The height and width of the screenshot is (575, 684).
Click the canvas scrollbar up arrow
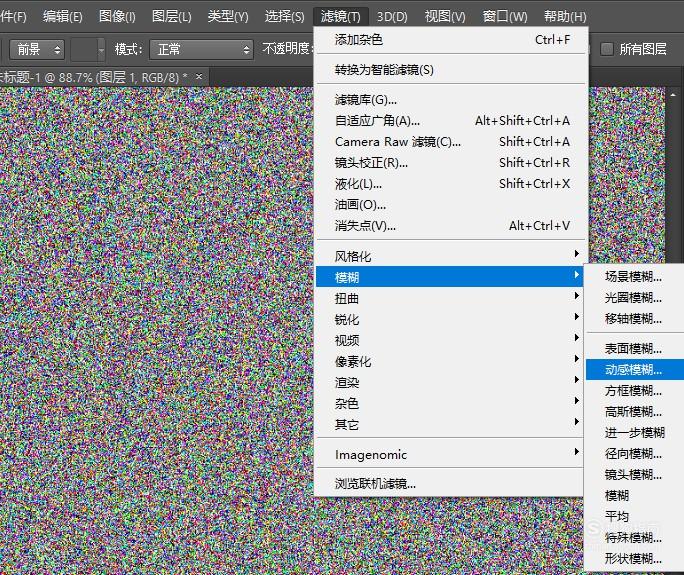[673, 95]
